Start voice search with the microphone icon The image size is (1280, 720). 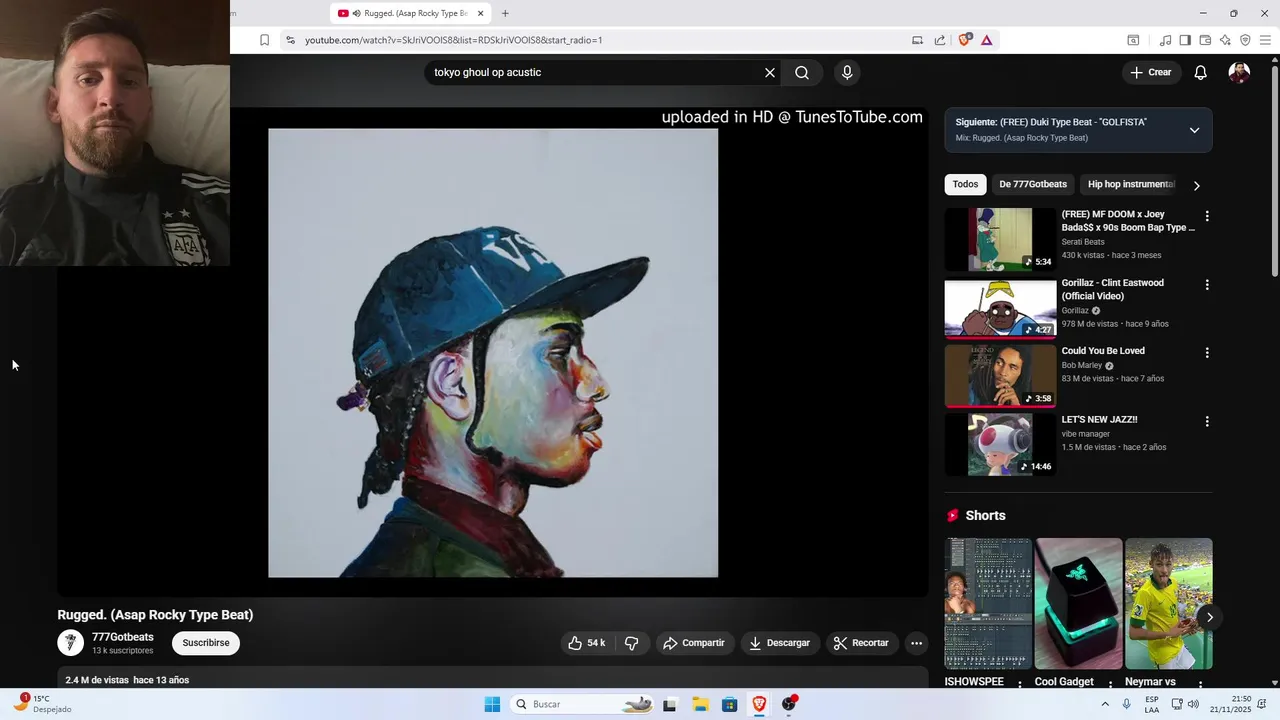point(847,72)
